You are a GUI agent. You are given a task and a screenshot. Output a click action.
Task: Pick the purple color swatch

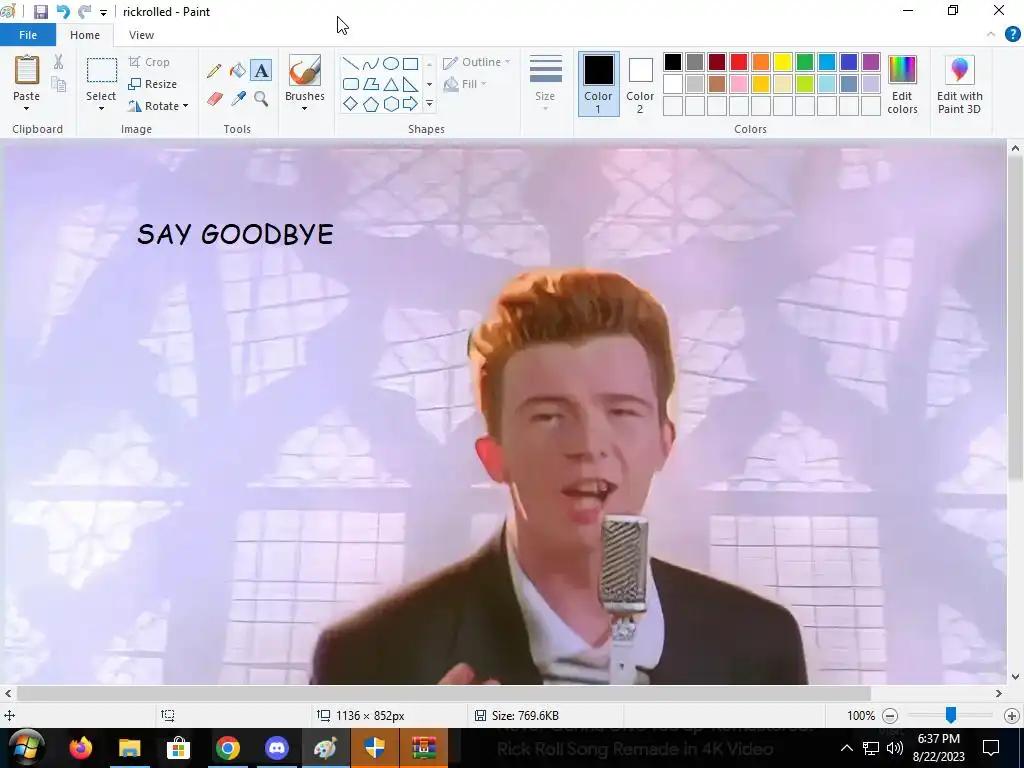[871, 62]
